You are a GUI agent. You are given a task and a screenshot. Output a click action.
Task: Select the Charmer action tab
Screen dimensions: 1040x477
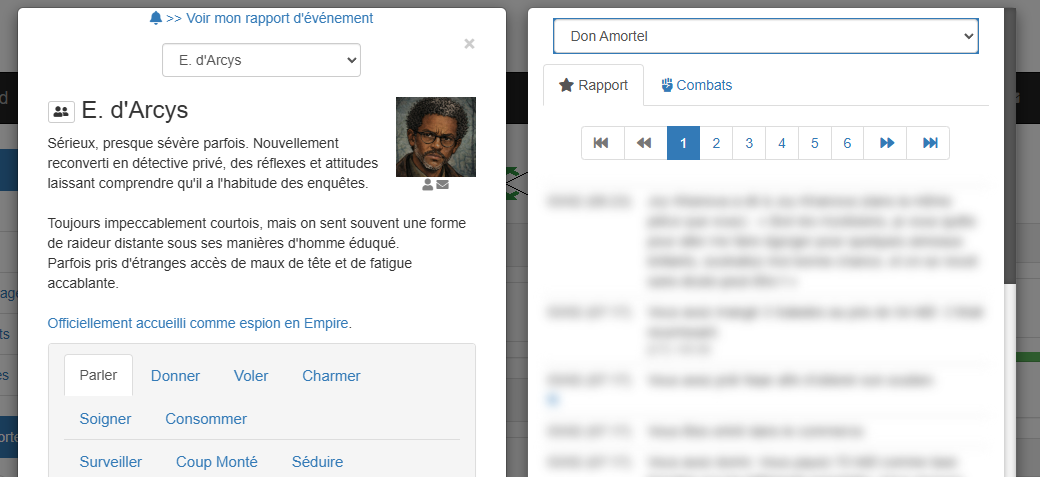pyautogui.click(x=331, y=376)
